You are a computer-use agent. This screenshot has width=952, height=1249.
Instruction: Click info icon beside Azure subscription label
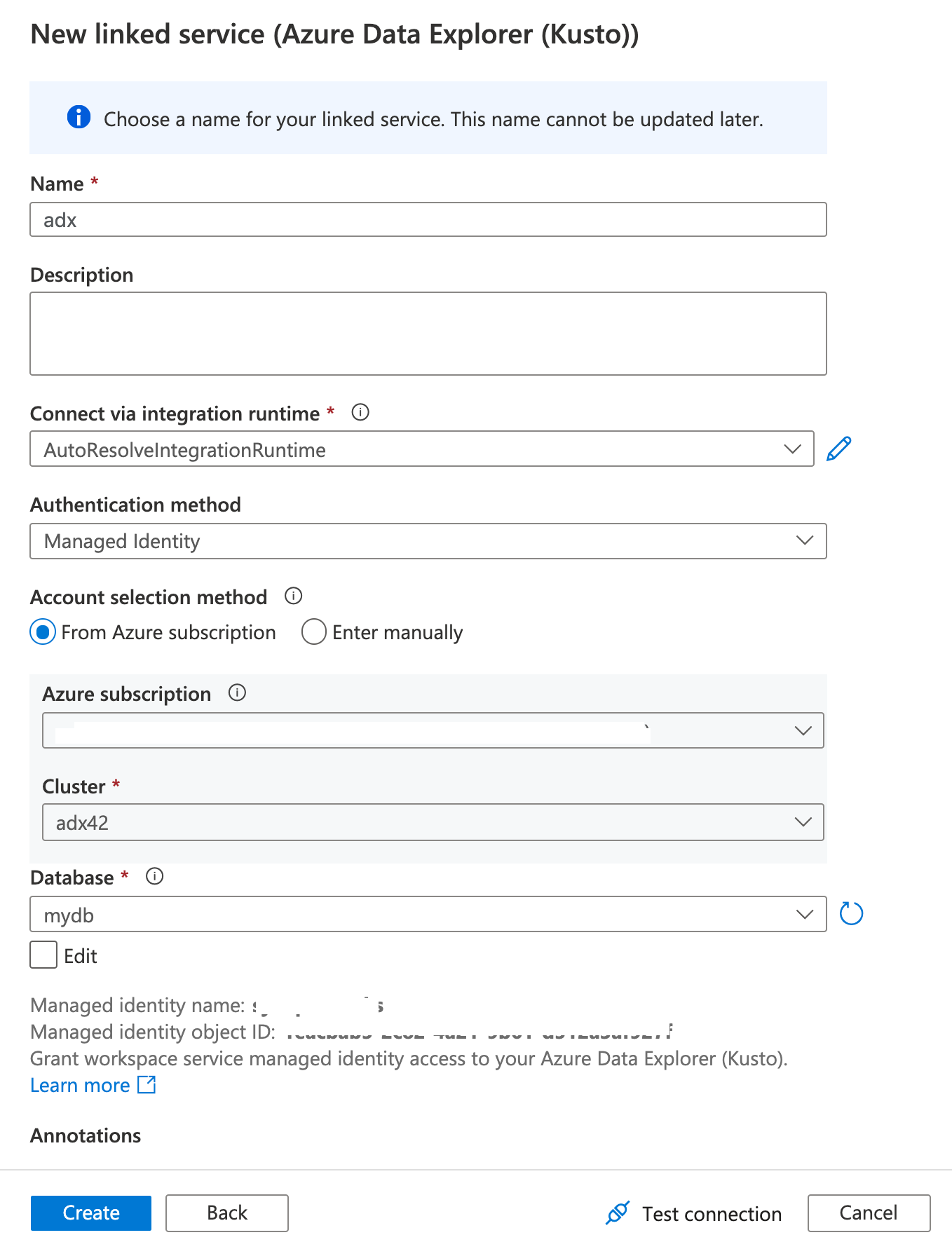tap(238, 692)
